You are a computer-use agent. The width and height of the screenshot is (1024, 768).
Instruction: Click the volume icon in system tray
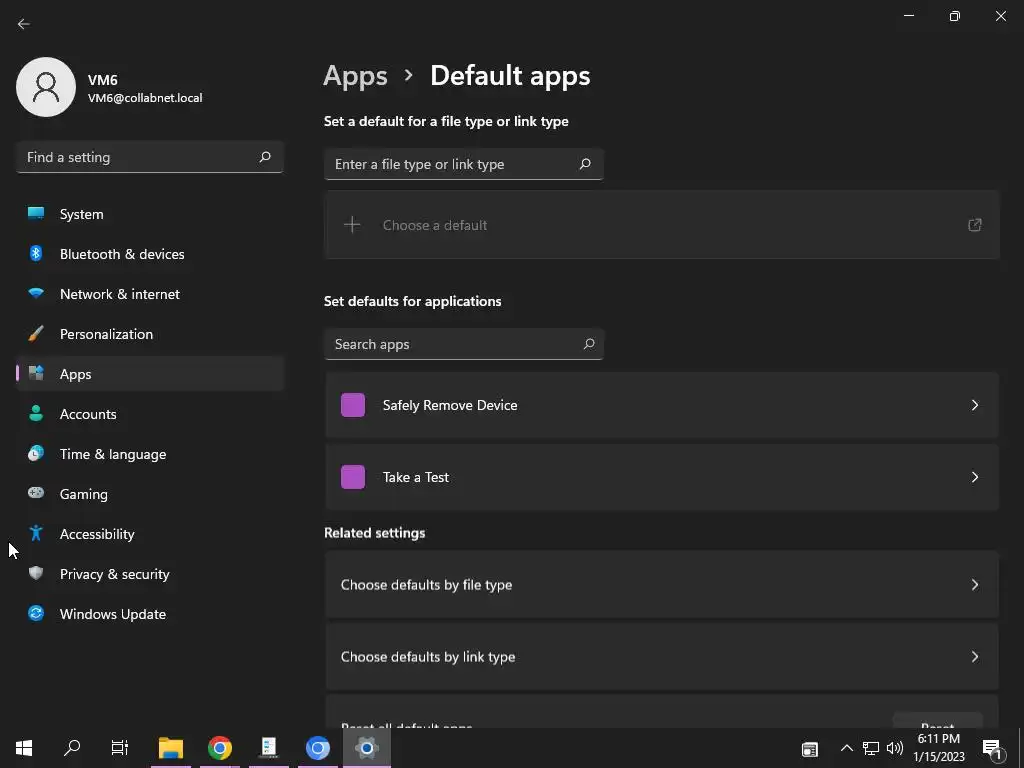click(x=895, y=748)
